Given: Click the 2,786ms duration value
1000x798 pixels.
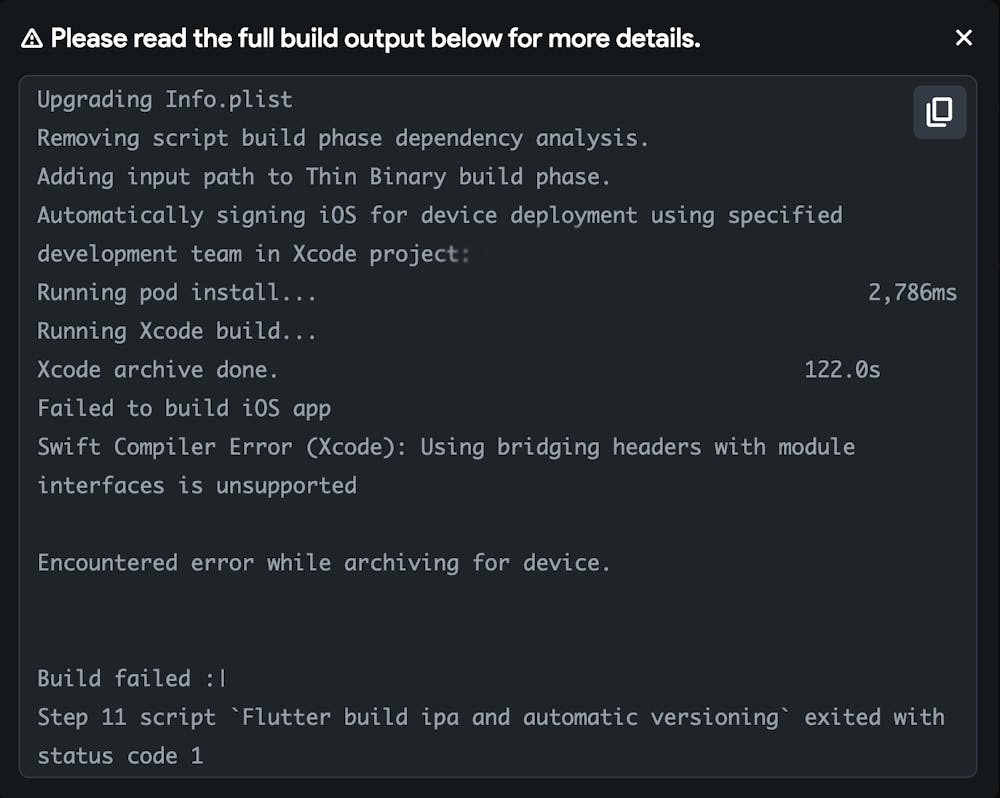Looking at the screenshot, I should (912, 293).
